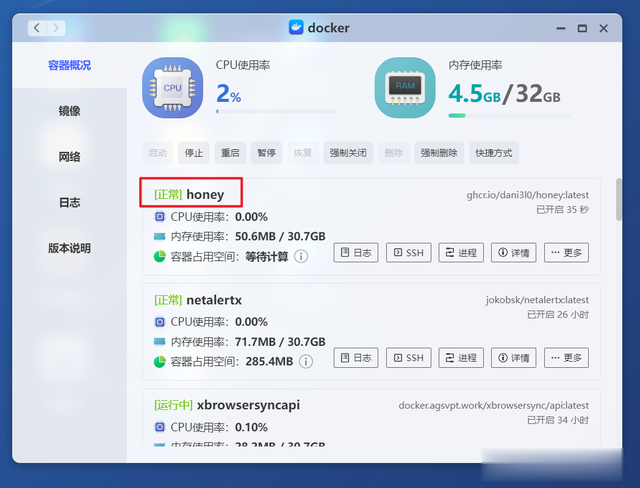640x488 pixels.
Task: Click honey memory usage icon
Action: point(160,237)
